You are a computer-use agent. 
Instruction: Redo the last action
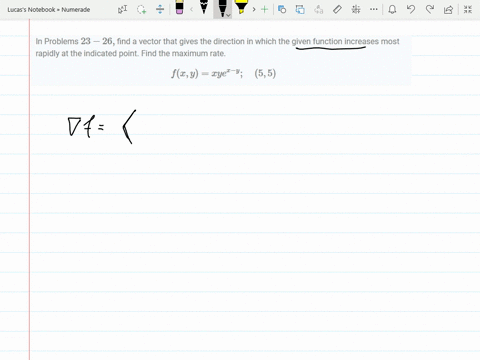(430, 9)
